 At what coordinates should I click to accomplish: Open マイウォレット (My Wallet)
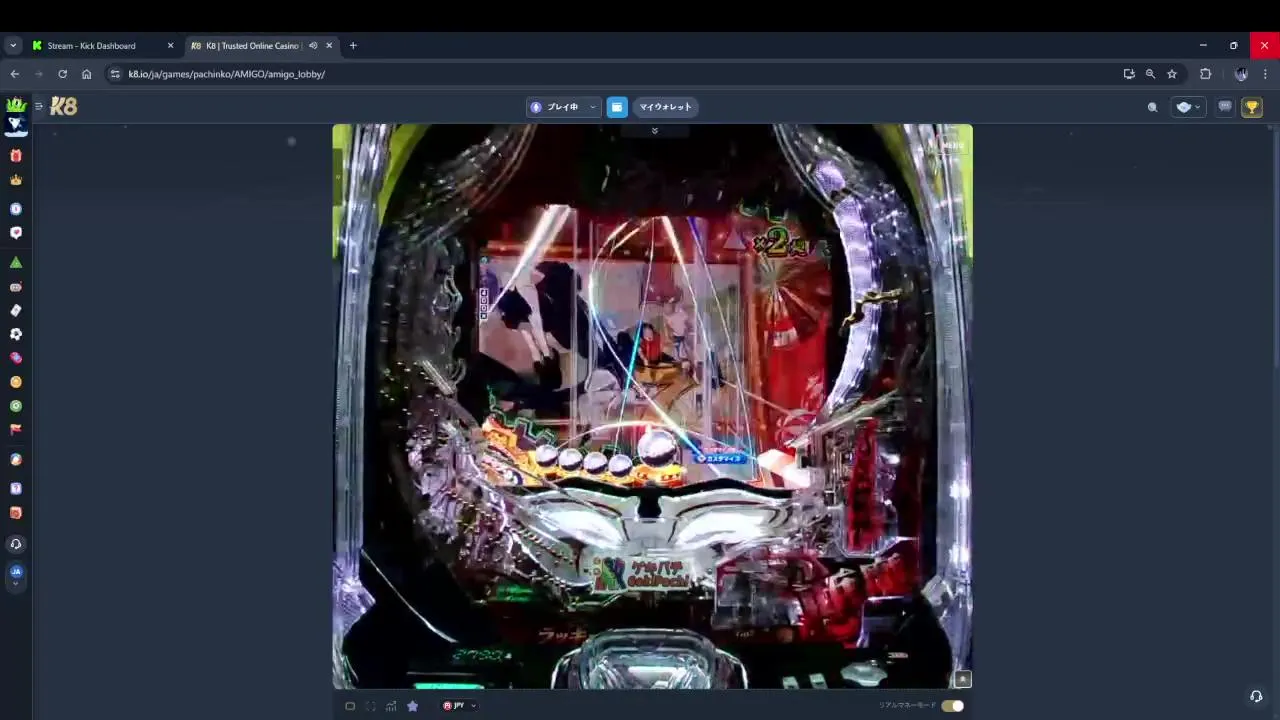point(665,107)
